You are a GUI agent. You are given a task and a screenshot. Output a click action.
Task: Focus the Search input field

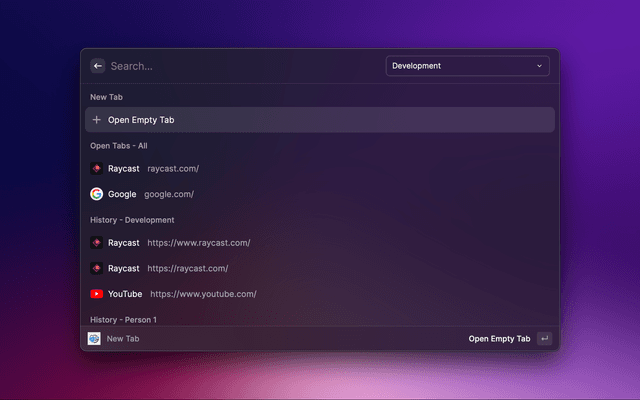[x=240, y=66]
